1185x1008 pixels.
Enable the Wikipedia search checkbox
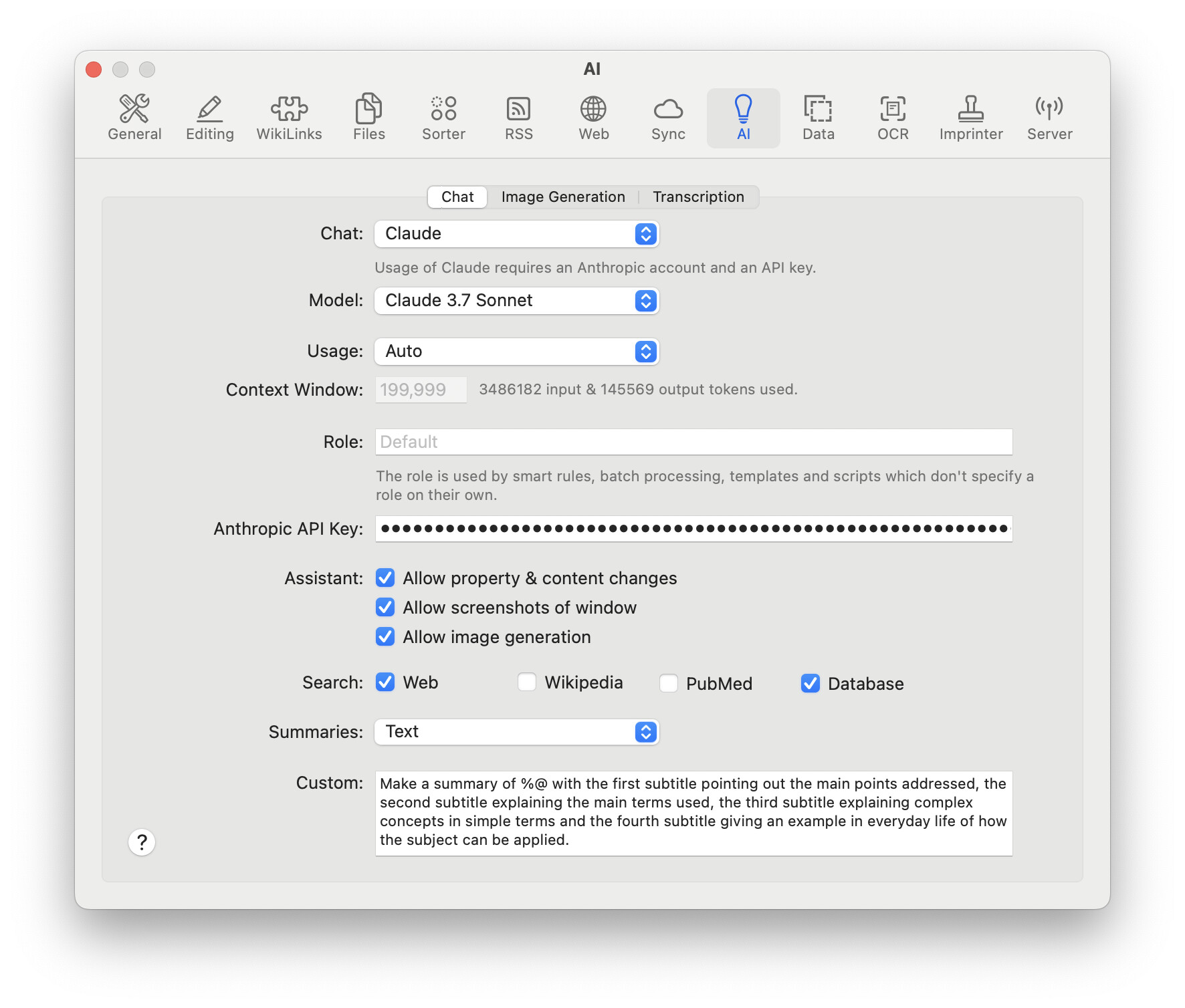point(527,682)
